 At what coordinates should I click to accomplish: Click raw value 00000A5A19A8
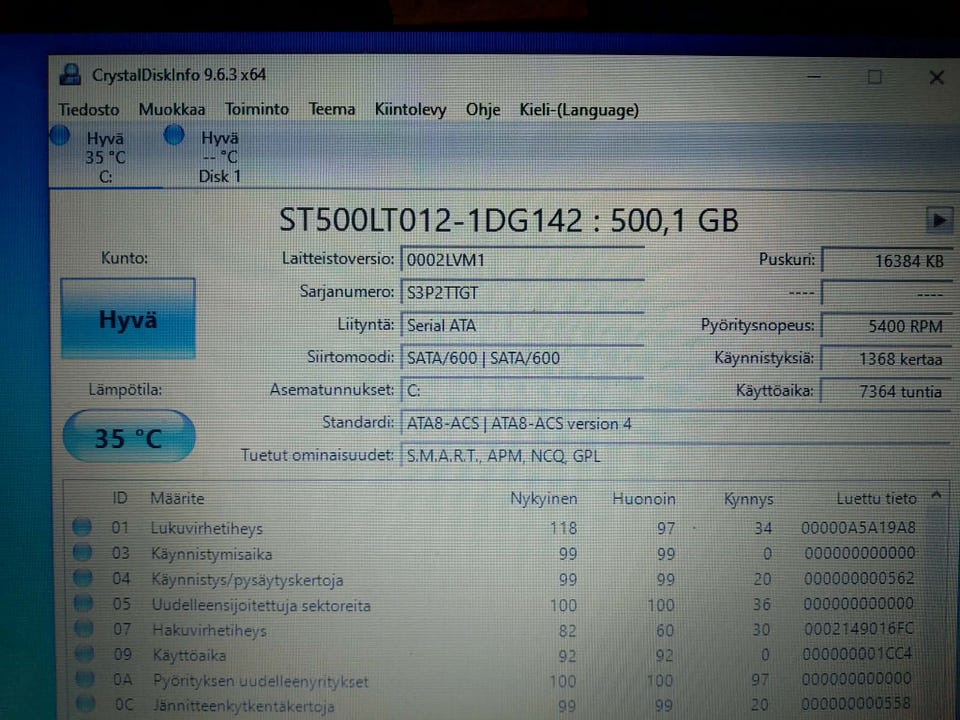858,527
